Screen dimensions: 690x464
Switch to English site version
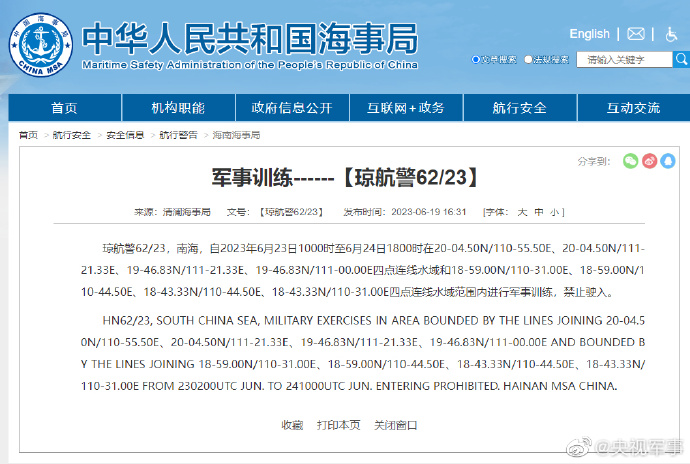[x=589, y=34]
